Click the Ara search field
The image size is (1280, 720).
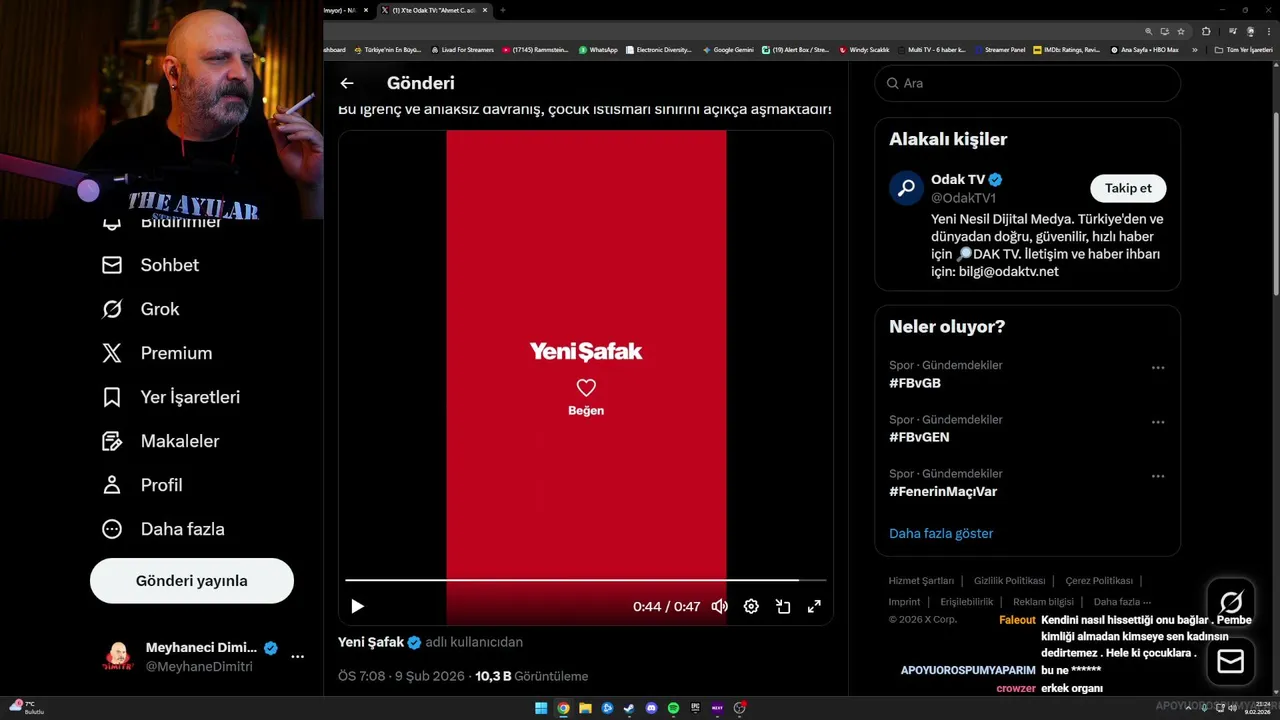coord(1028,84)
